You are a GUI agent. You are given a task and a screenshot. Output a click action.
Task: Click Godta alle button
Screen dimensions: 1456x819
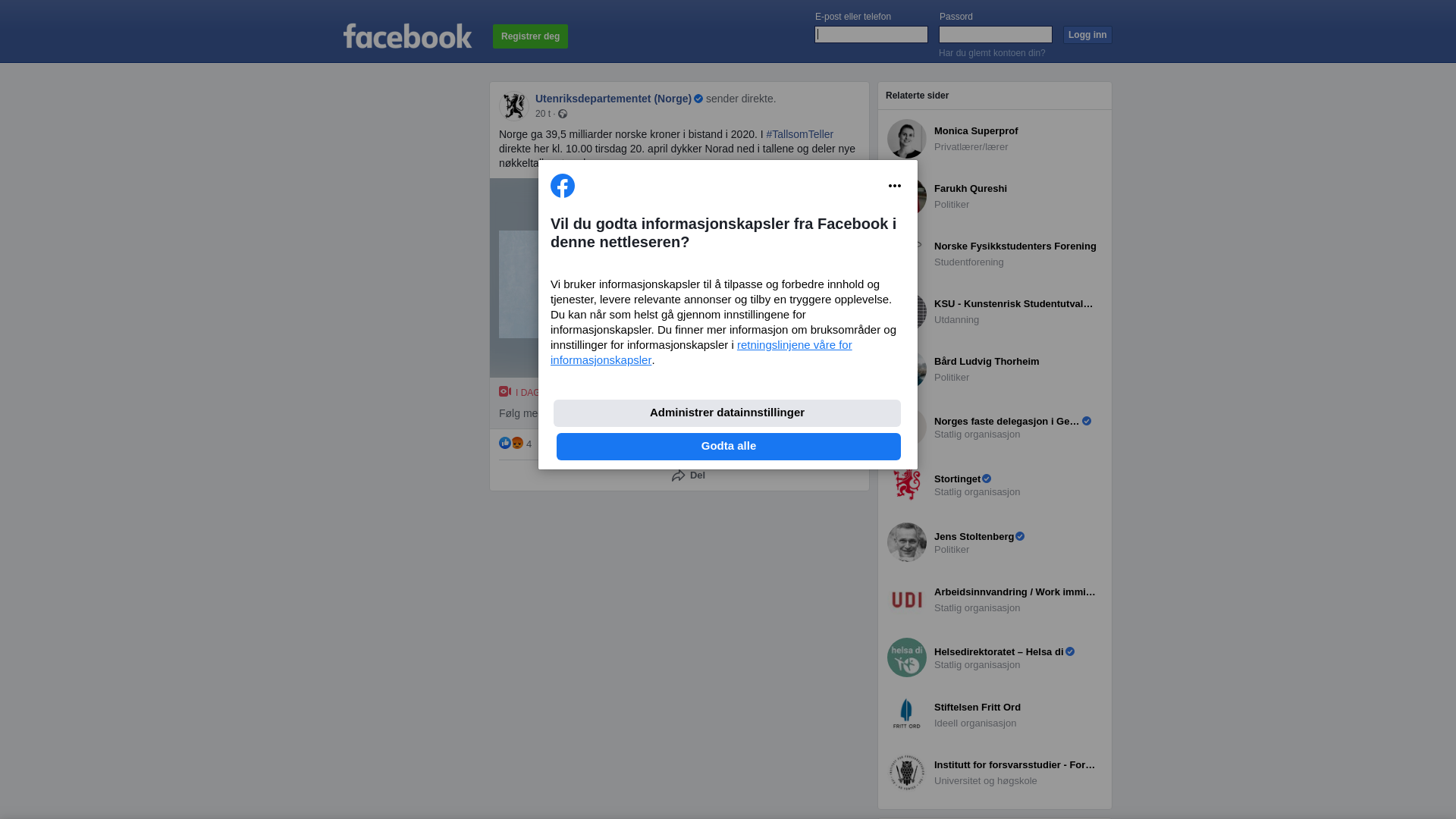pyautogui.click(x=729, y=447)
